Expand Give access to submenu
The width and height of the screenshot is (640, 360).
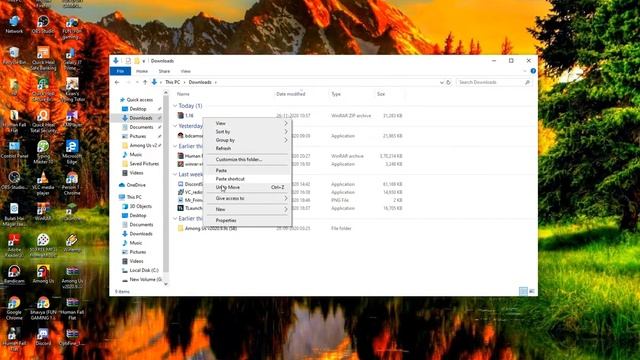tap(247, 198)
